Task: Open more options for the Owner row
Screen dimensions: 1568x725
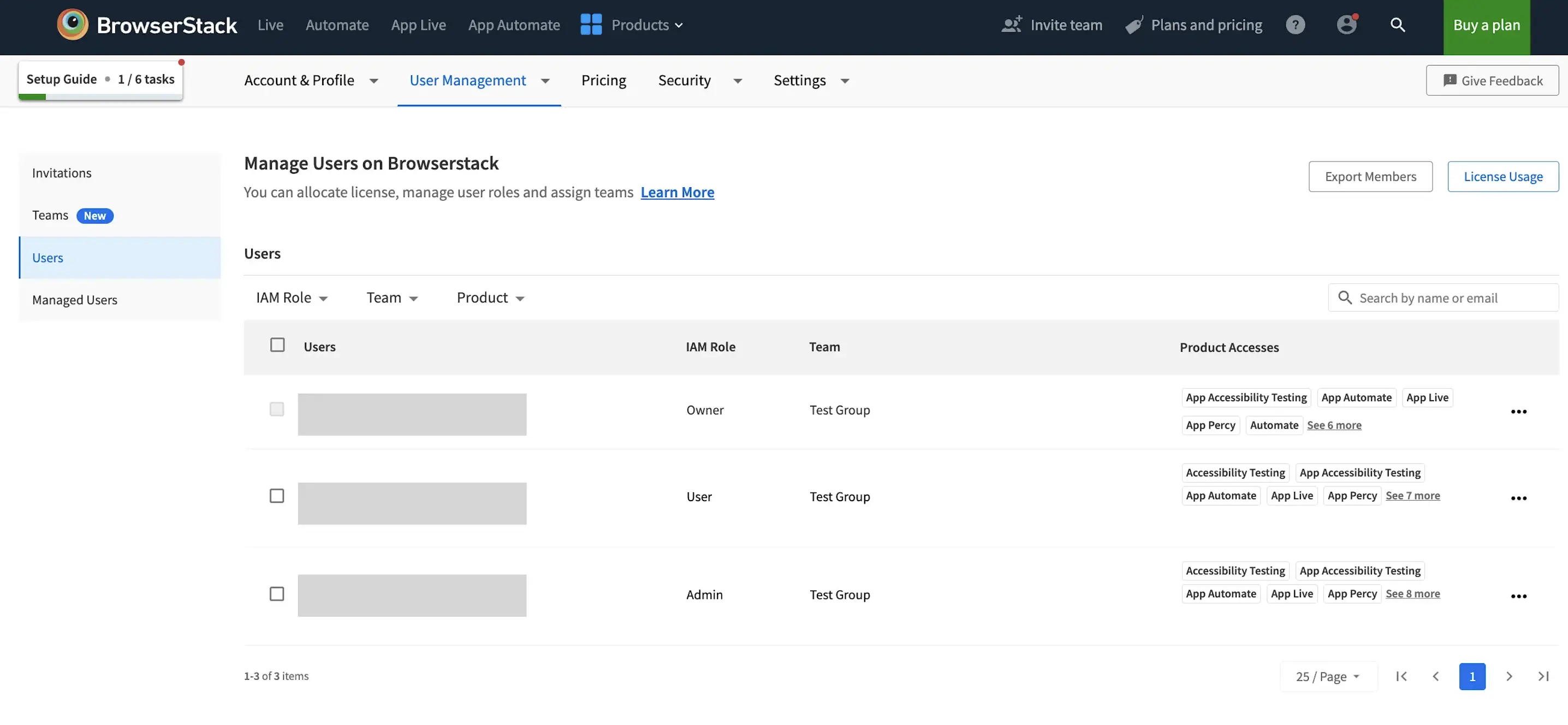Action: 1518,412
